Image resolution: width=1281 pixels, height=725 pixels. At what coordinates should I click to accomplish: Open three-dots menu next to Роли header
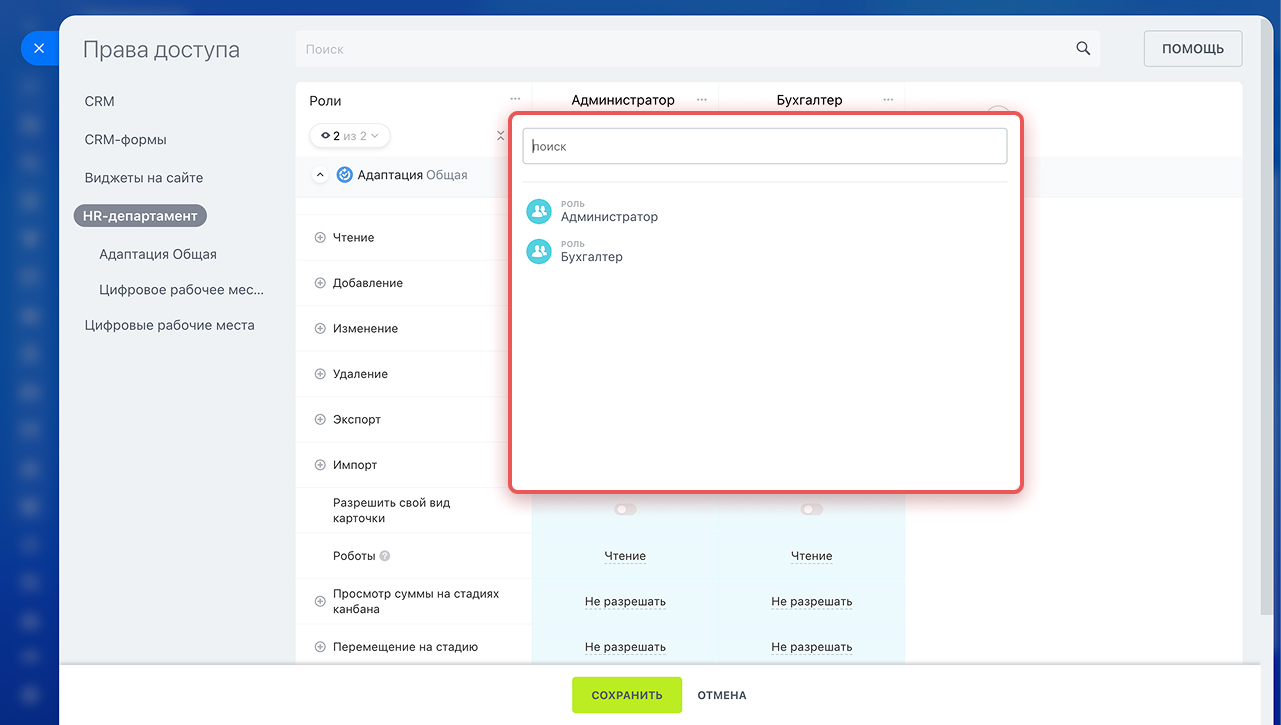(515, 100)
